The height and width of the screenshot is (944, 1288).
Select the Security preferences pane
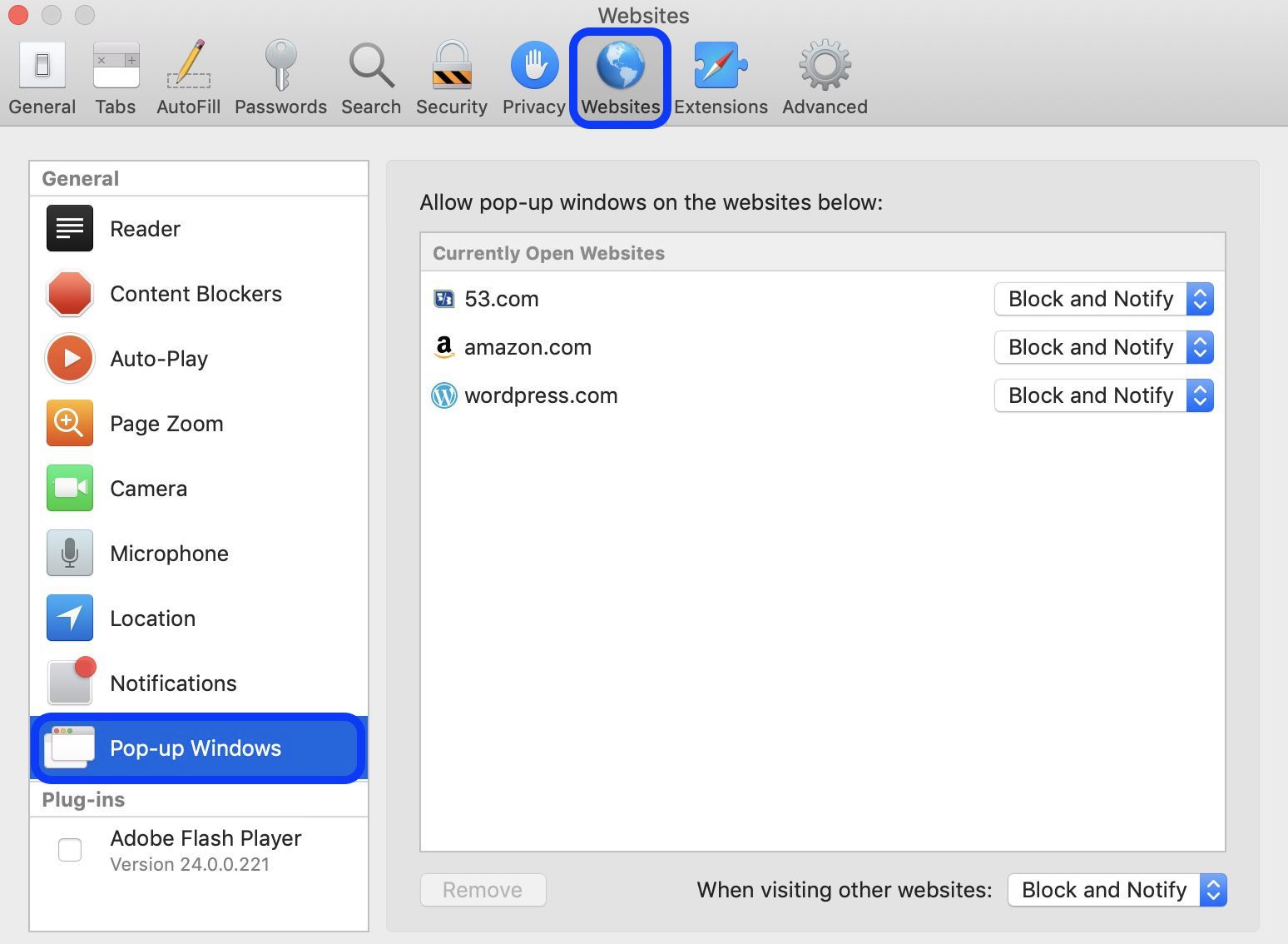coord(451,75)
